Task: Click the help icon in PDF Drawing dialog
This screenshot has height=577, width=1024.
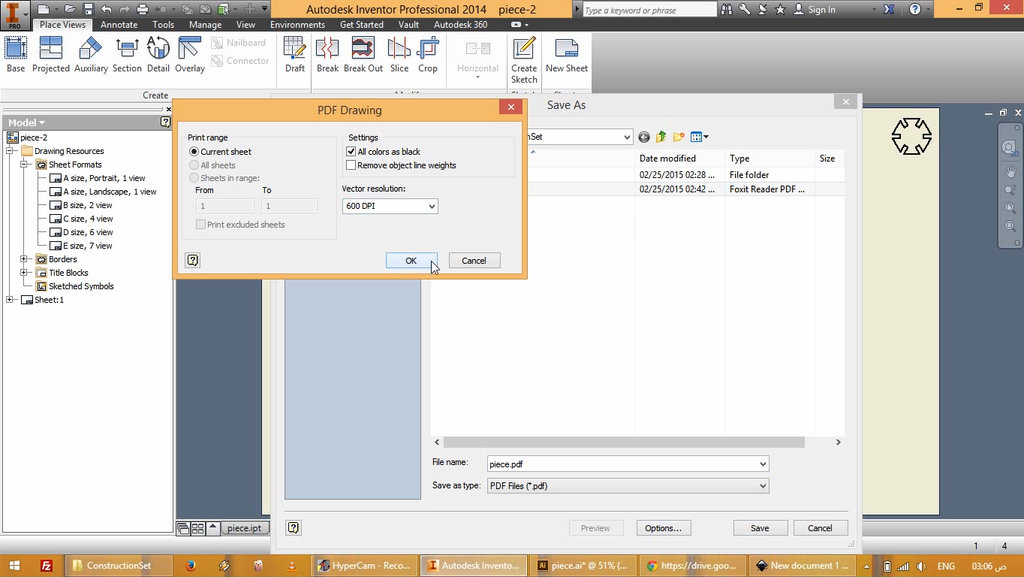Action: (193, 260)
